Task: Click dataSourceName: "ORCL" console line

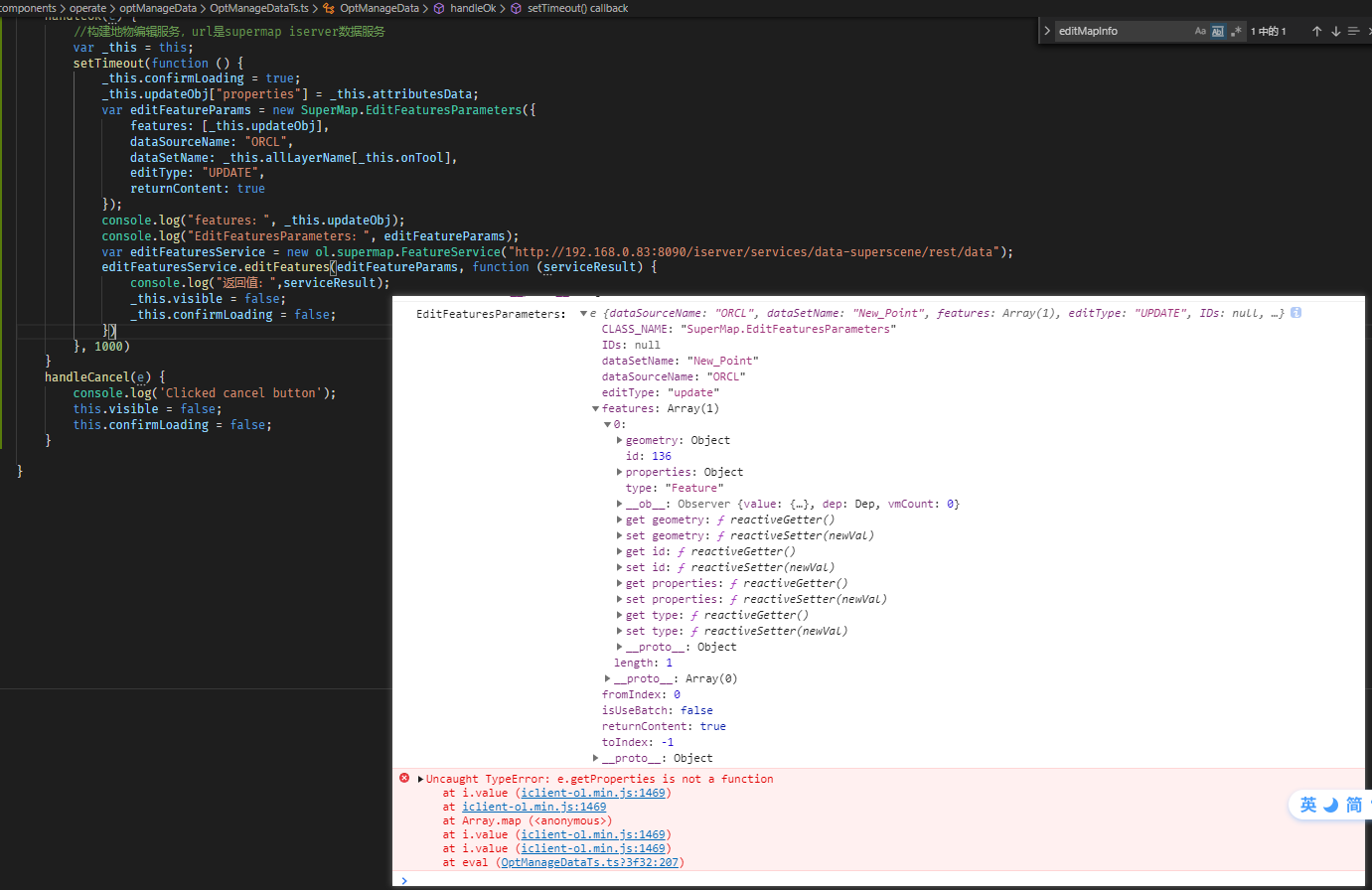Action: click(x=673, y=377)
